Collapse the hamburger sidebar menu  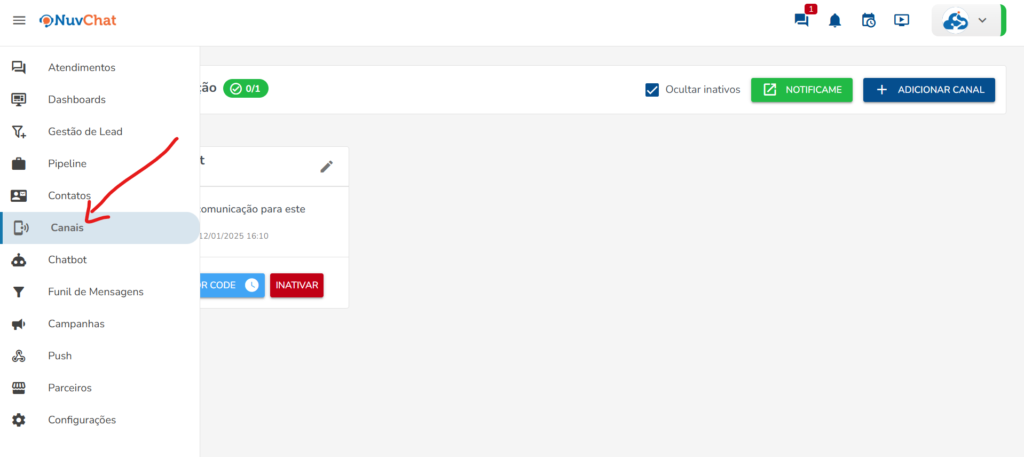19,20
